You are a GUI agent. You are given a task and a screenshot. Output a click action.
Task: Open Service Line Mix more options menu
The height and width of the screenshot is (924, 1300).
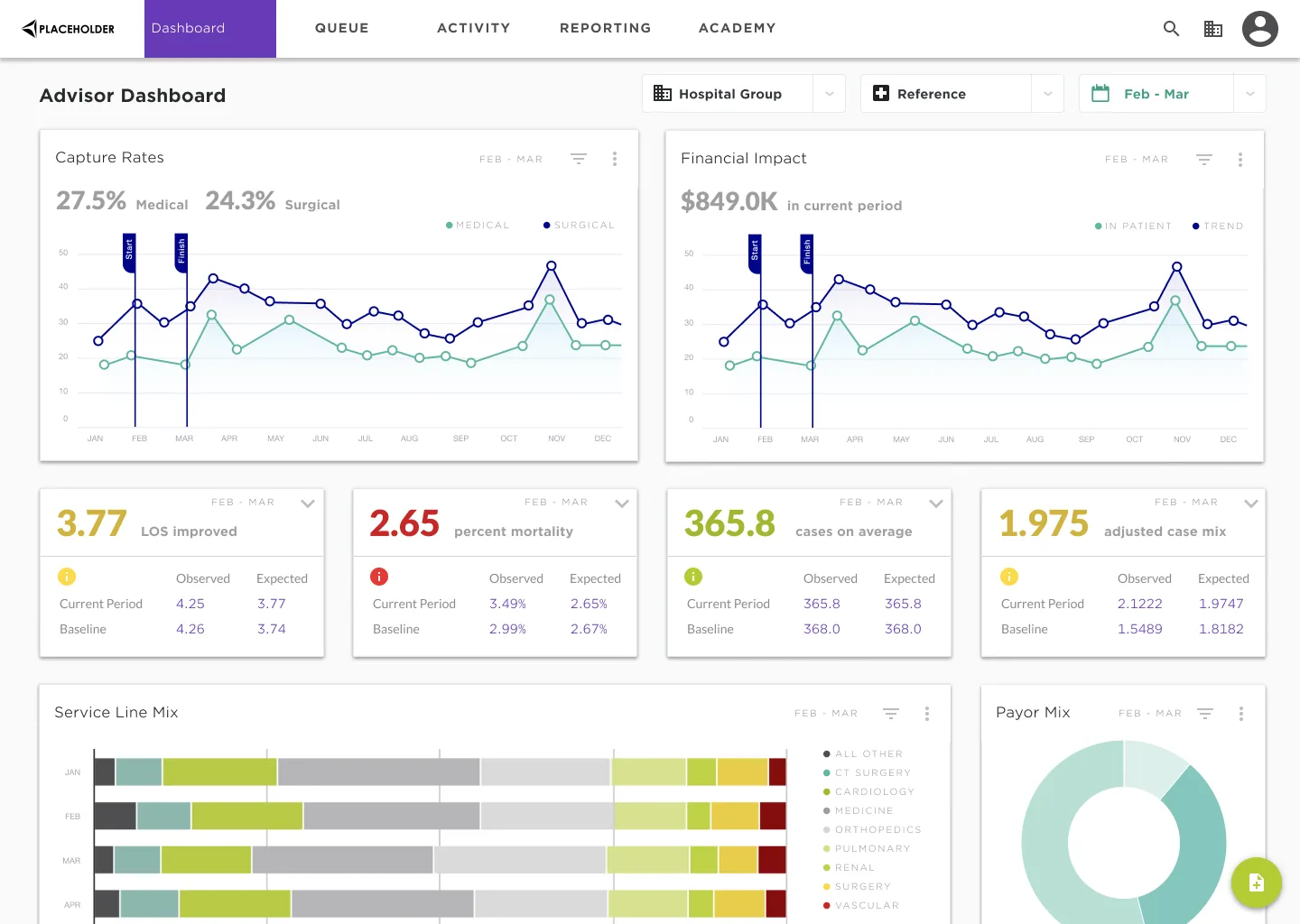click(x=927, y=714)
